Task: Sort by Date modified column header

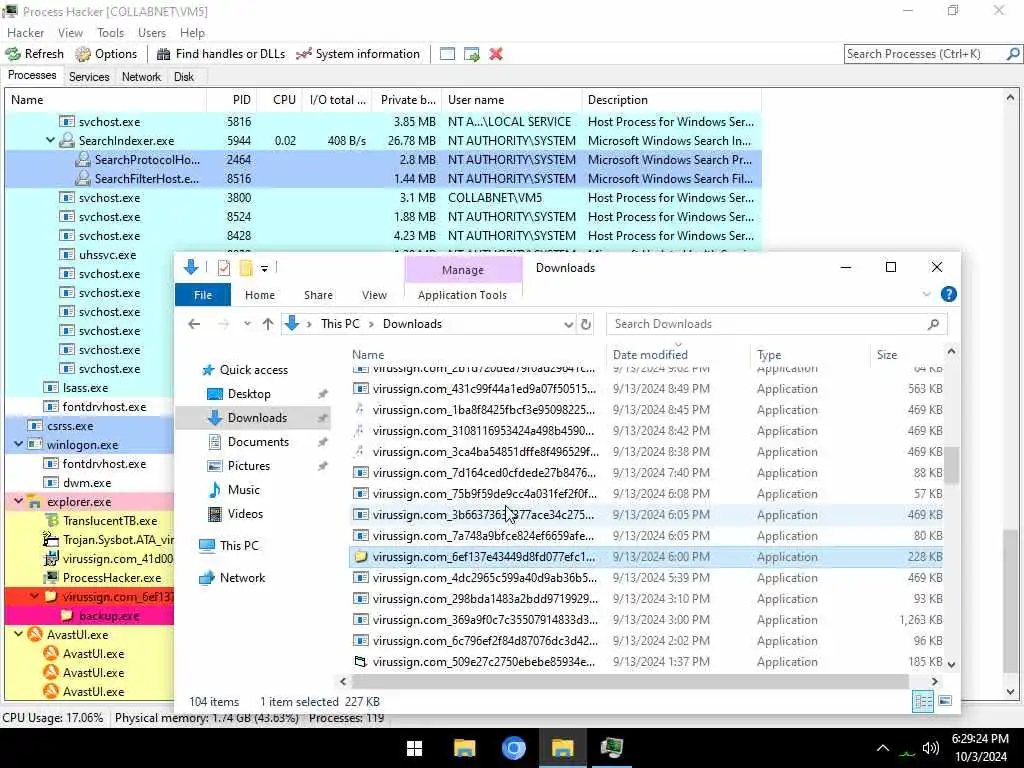Action: 678,355
